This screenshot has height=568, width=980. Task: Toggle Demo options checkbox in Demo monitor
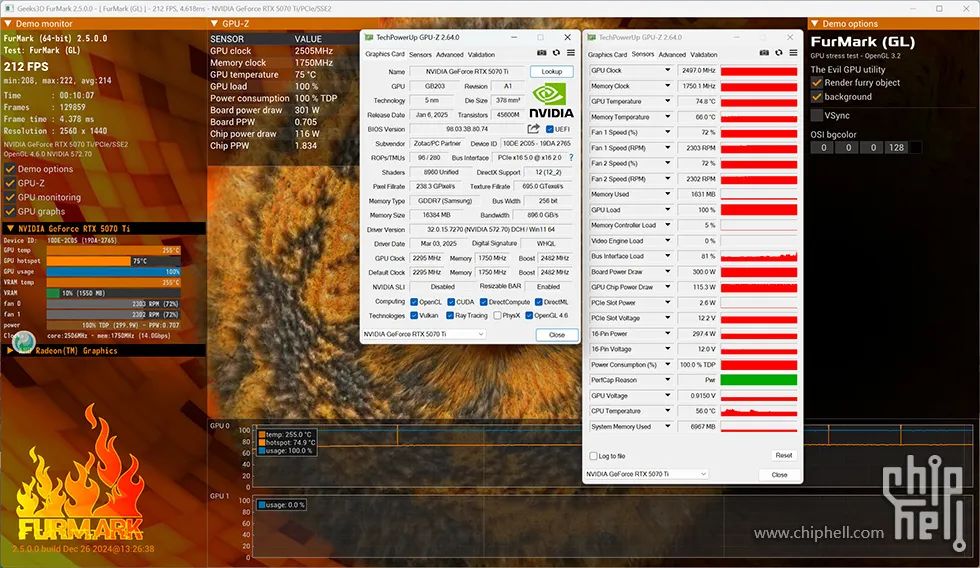click(10, 169)
